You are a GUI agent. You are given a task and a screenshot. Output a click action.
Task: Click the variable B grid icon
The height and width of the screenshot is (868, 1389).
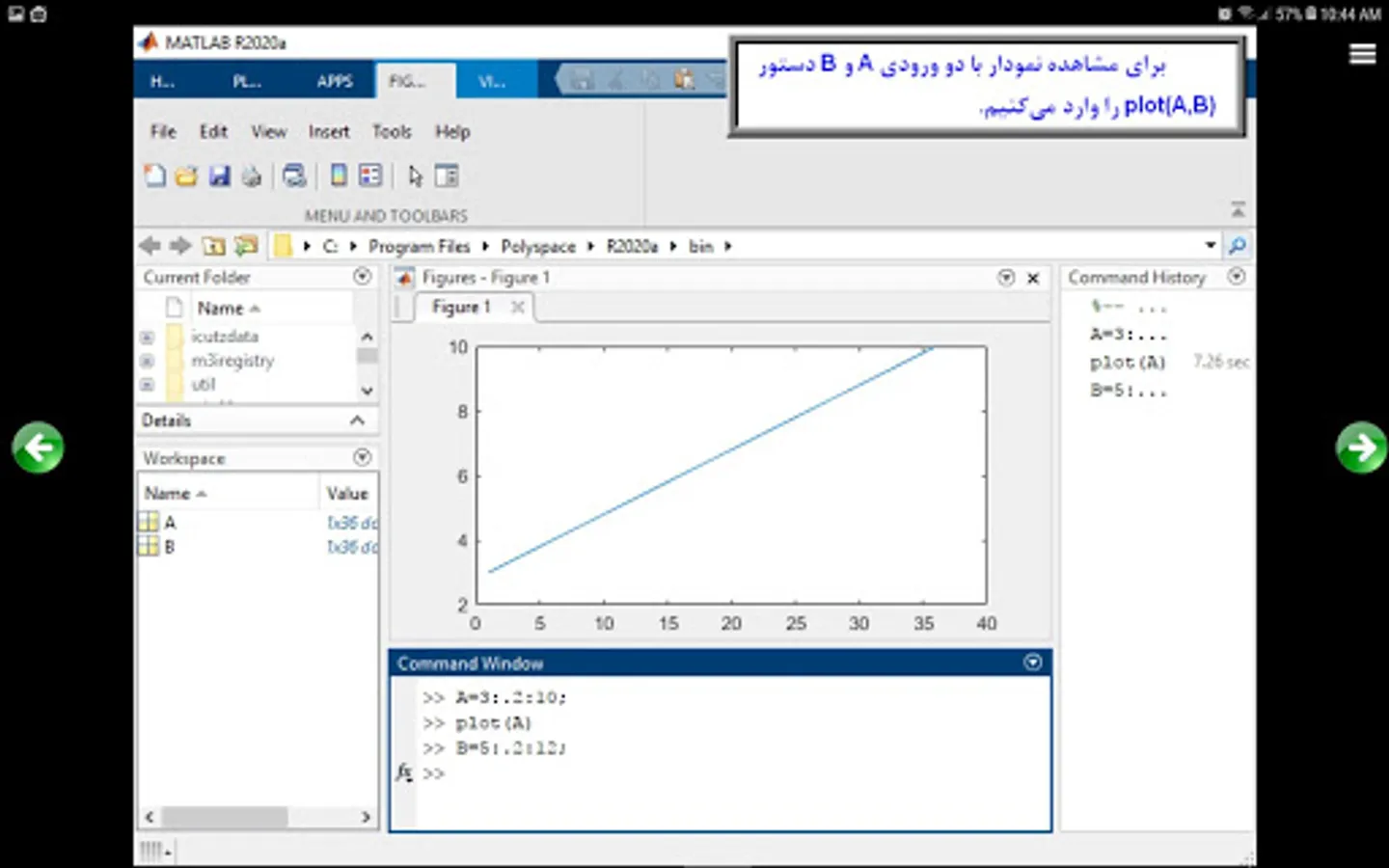point(149,547)
